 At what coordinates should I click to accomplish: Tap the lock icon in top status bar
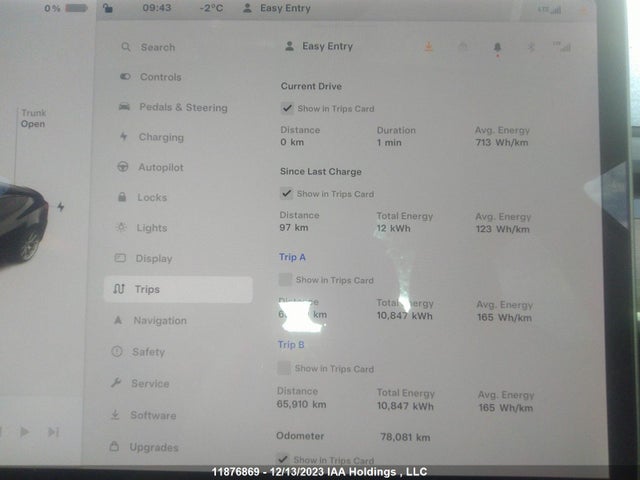click(x=108, y=8)
